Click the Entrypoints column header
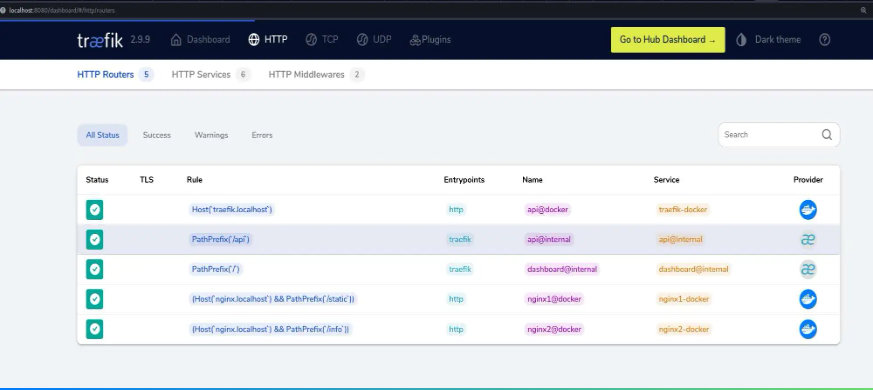The width and height of the screenshot is (873, 390). coord(464,179)
